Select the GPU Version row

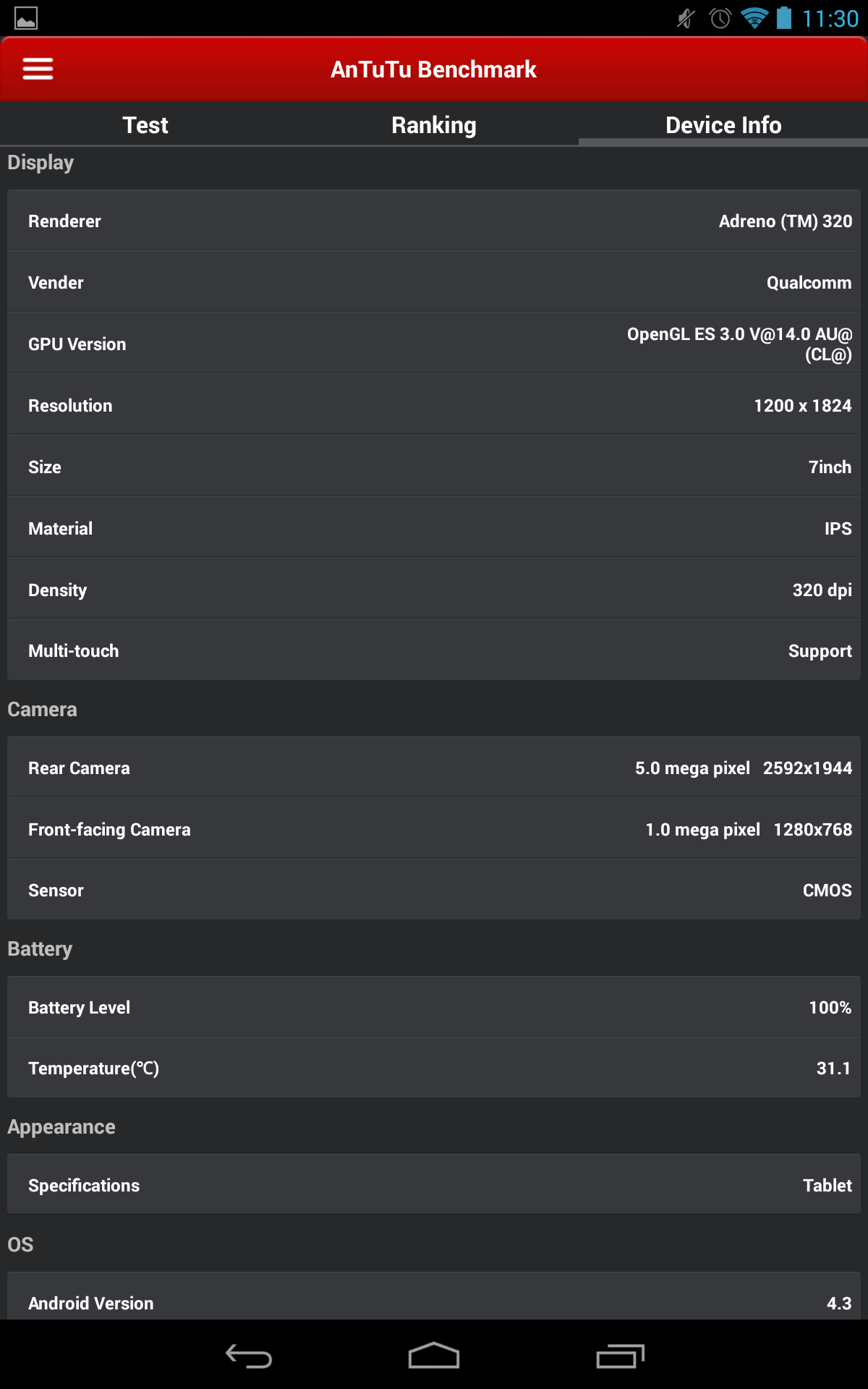(434, 344)
